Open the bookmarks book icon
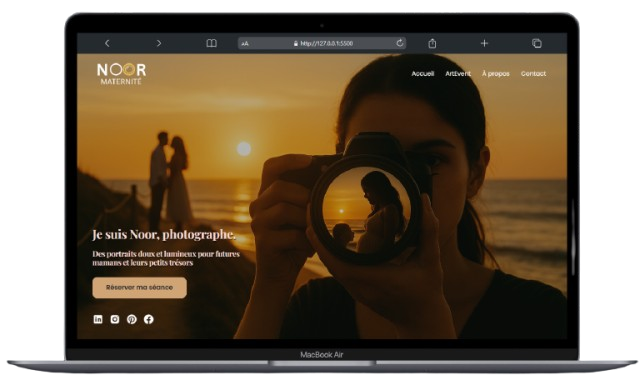The width and height of the screenshot is (640, 390). tap(211, 43)
